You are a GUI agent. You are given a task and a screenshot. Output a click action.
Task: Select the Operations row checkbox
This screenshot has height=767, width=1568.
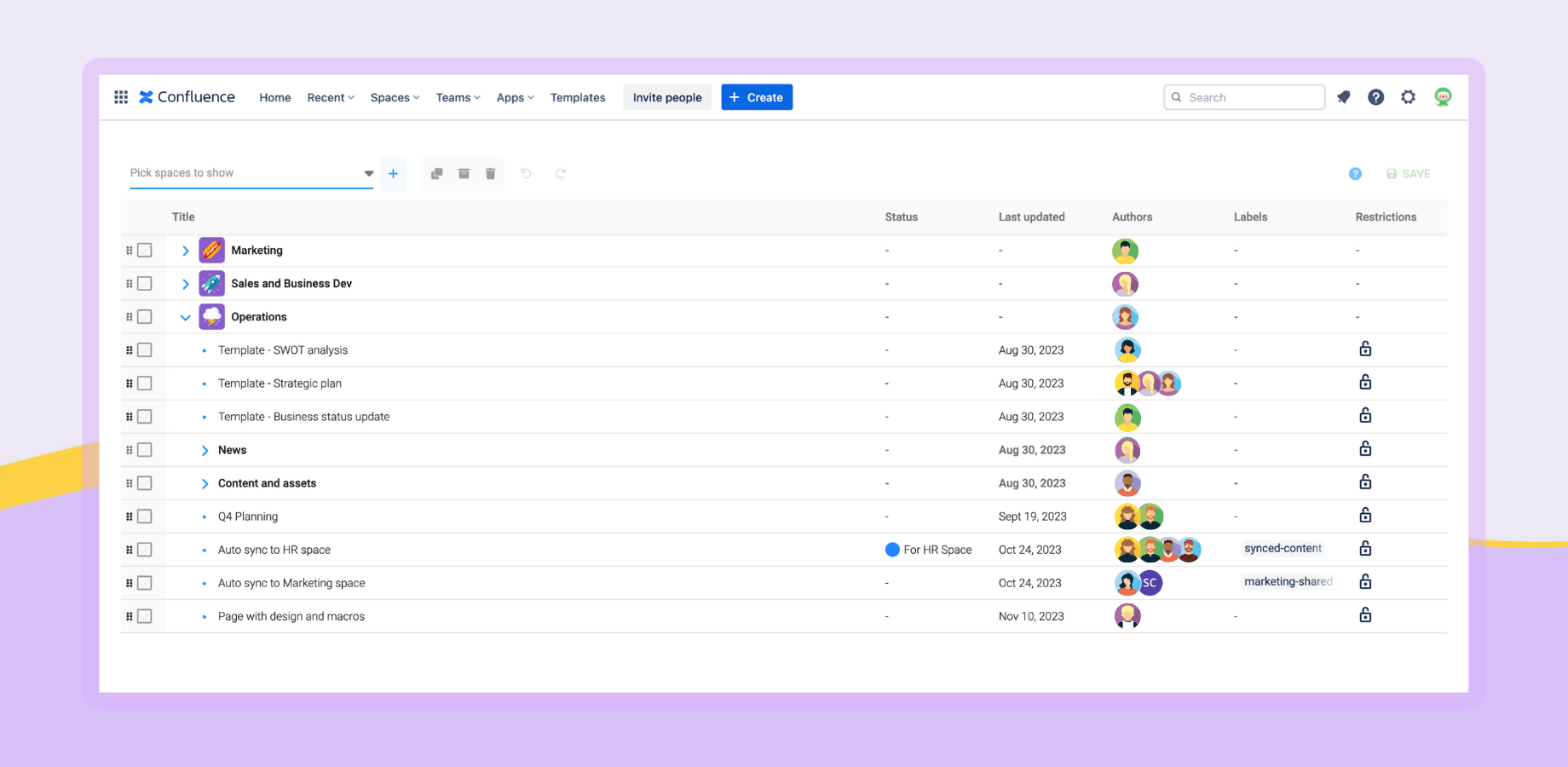coord(145,317)
